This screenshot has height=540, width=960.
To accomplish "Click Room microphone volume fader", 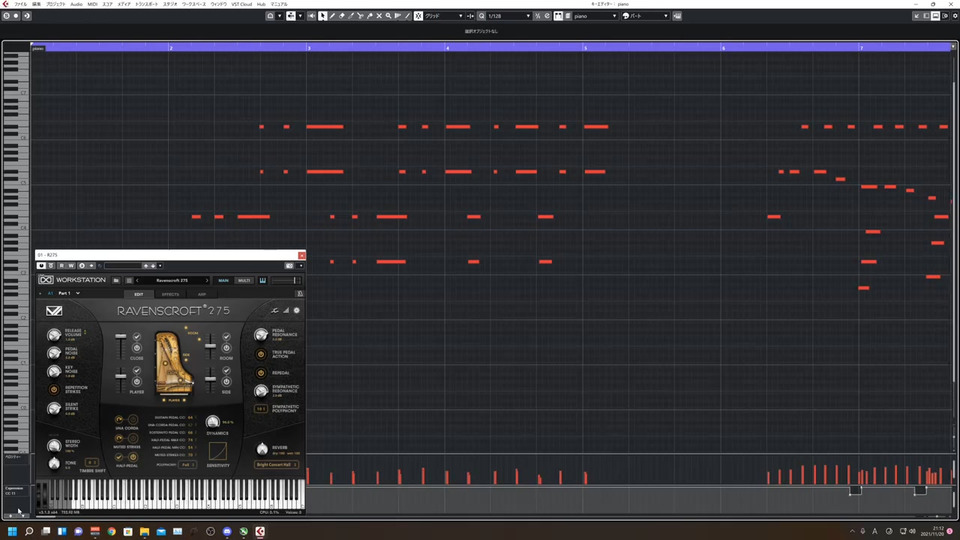I will [210, 347].
